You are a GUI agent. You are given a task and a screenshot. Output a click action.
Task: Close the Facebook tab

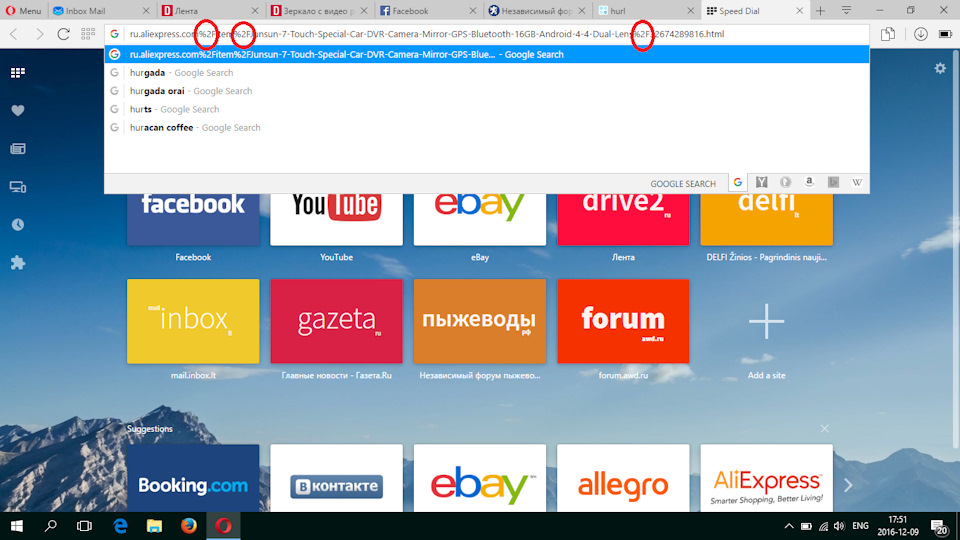click(x=473, y=11)
